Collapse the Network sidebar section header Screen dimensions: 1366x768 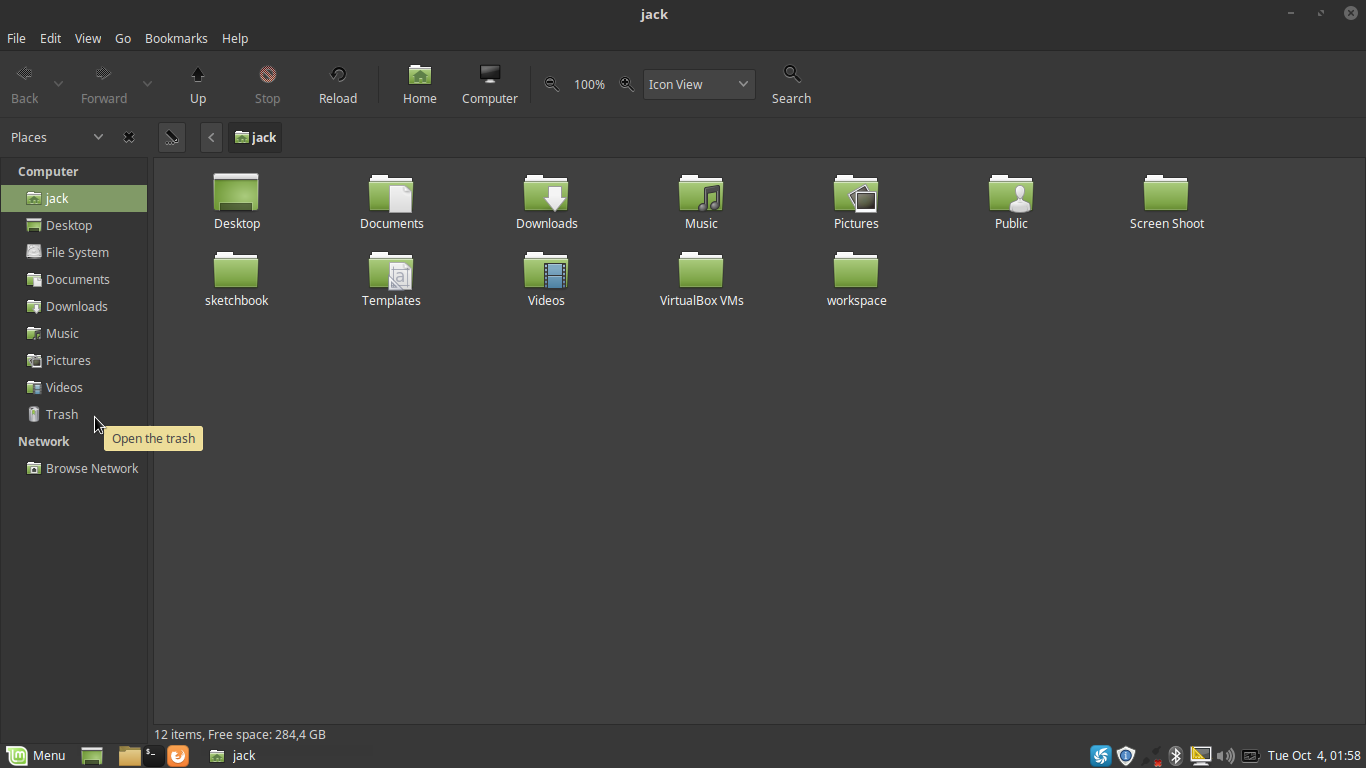pos(44,441)
